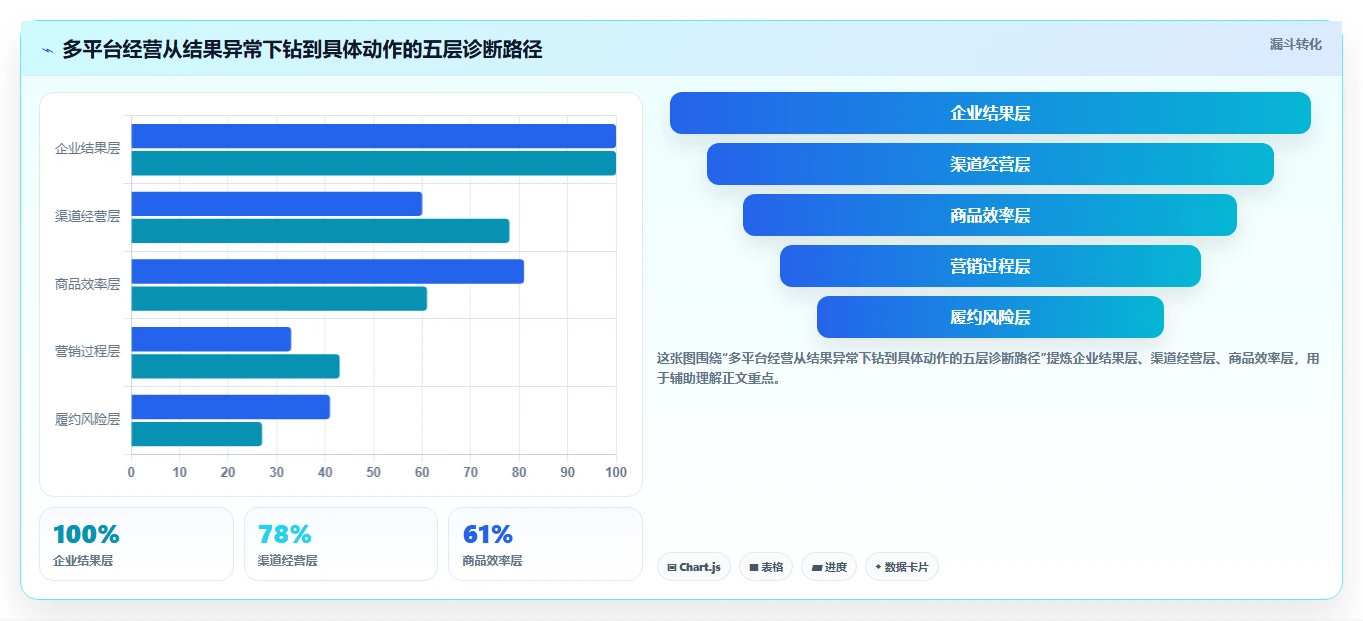Select the 履约风险层 funnel layer
Viewport: 1363px width, 621px height.
[990, 317]
